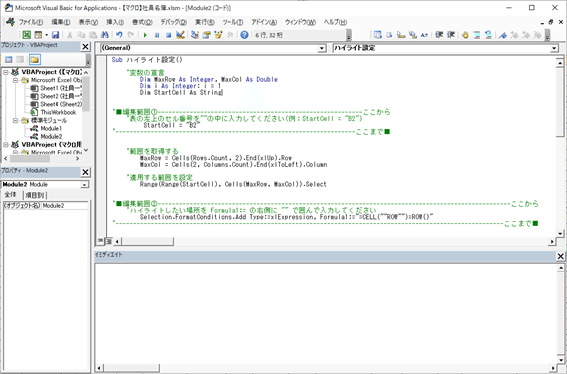Click View Object icon in Project panel

click(21, 59)
